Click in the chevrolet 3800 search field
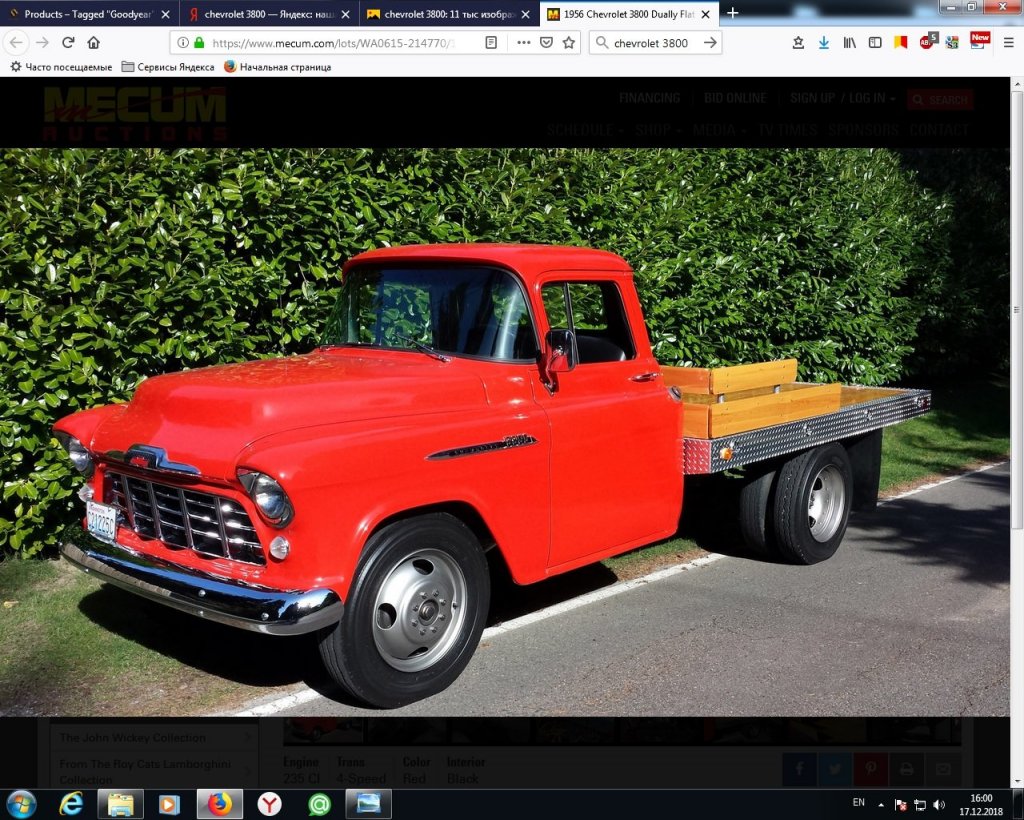This screenshot has width=1024, height=820. coord(650,43)
